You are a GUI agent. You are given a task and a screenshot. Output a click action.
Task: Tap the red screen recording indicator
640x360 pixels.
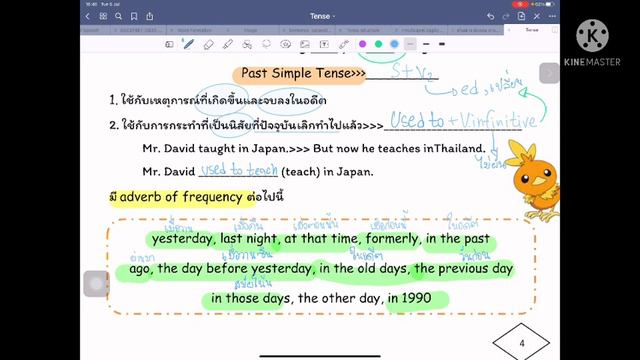point(520,4)
